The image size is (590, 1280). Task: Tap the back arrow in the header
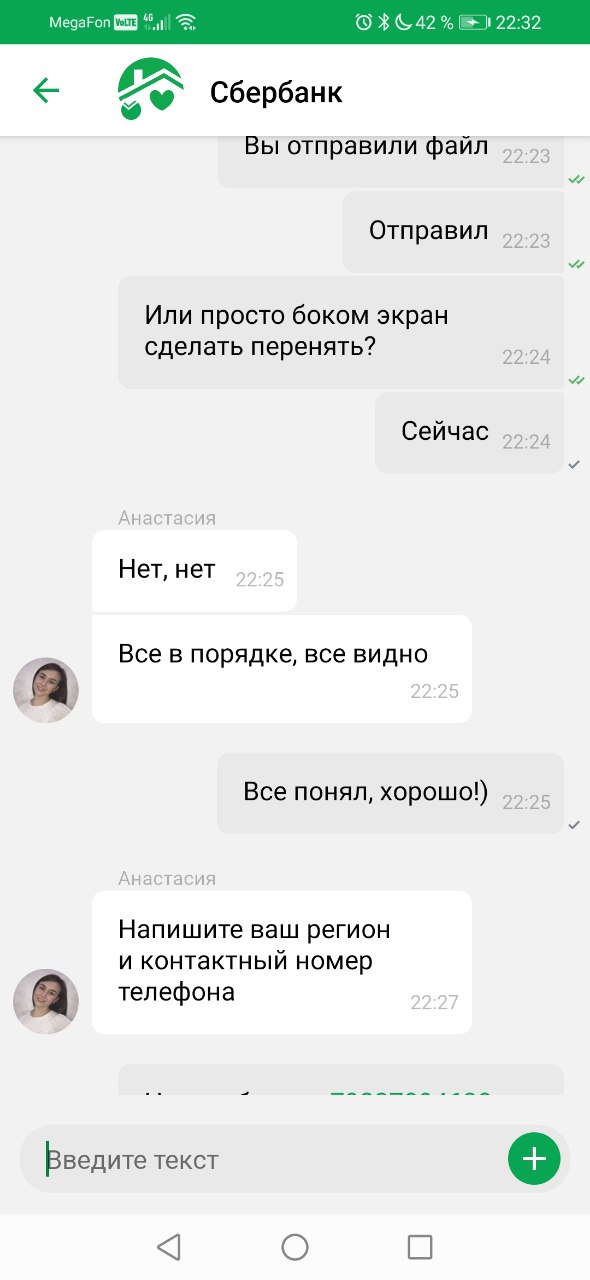click(46, 91)
